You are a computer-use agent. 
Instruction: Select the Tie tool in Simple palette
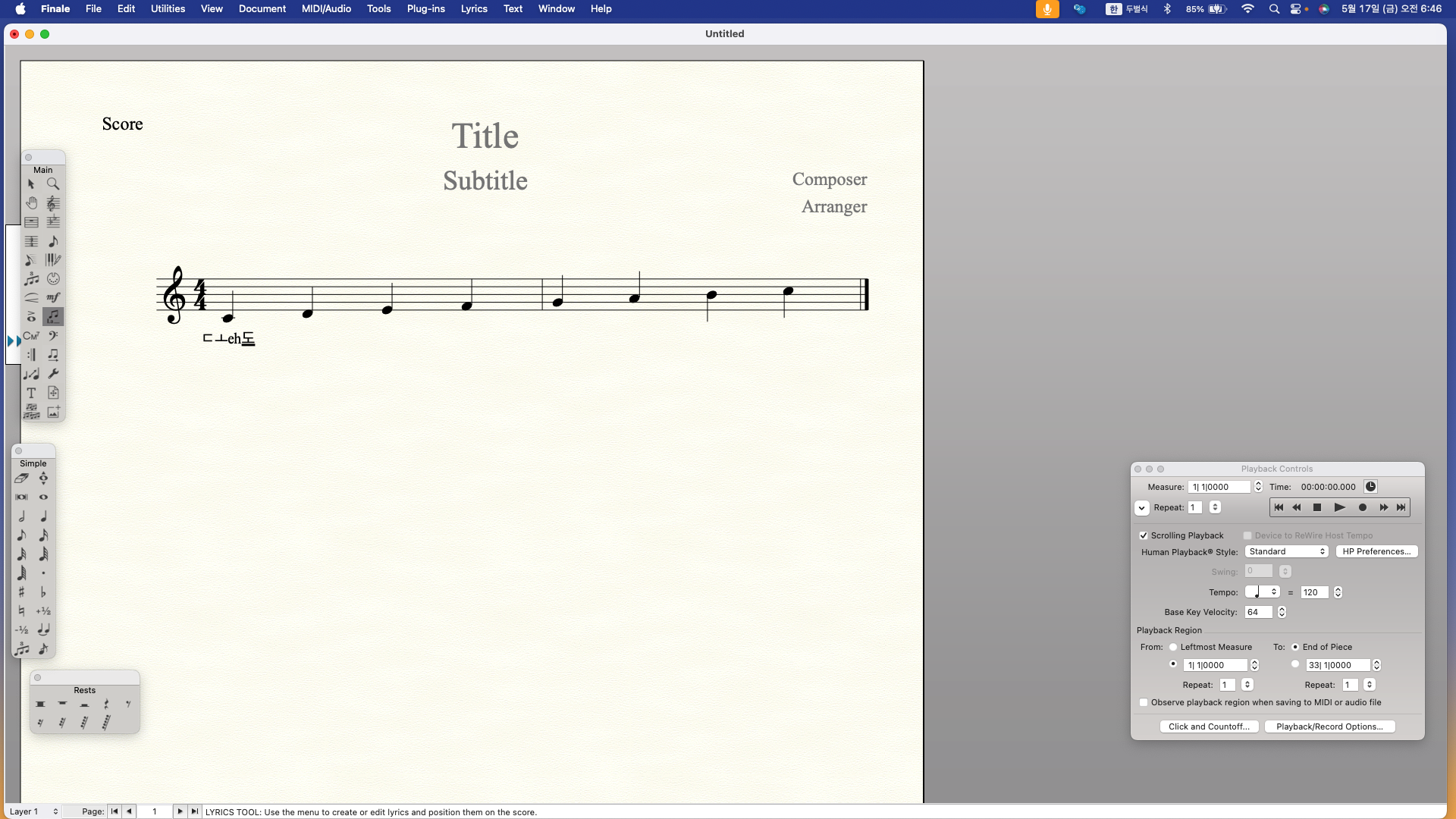click(x=43, y=630)
